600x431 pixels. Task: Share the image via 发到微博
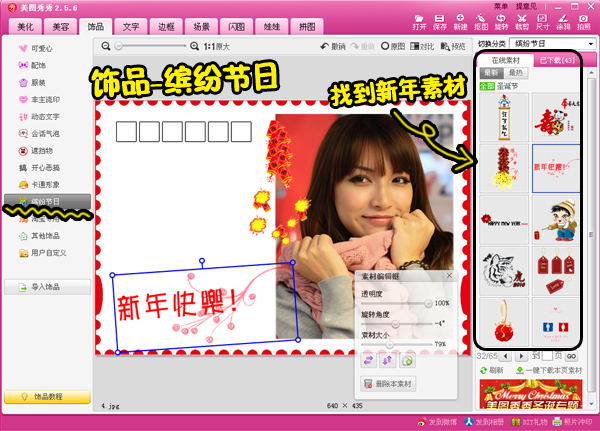[437, 422]
